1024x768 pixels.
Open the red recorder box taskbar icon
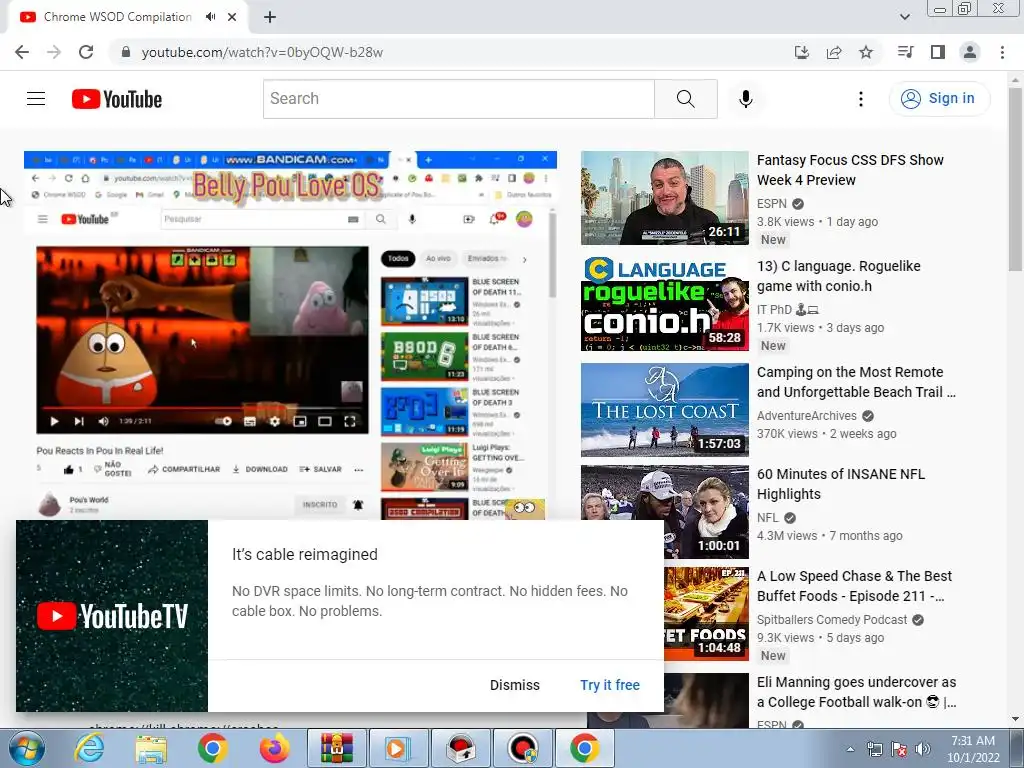[x=460, y=748]
